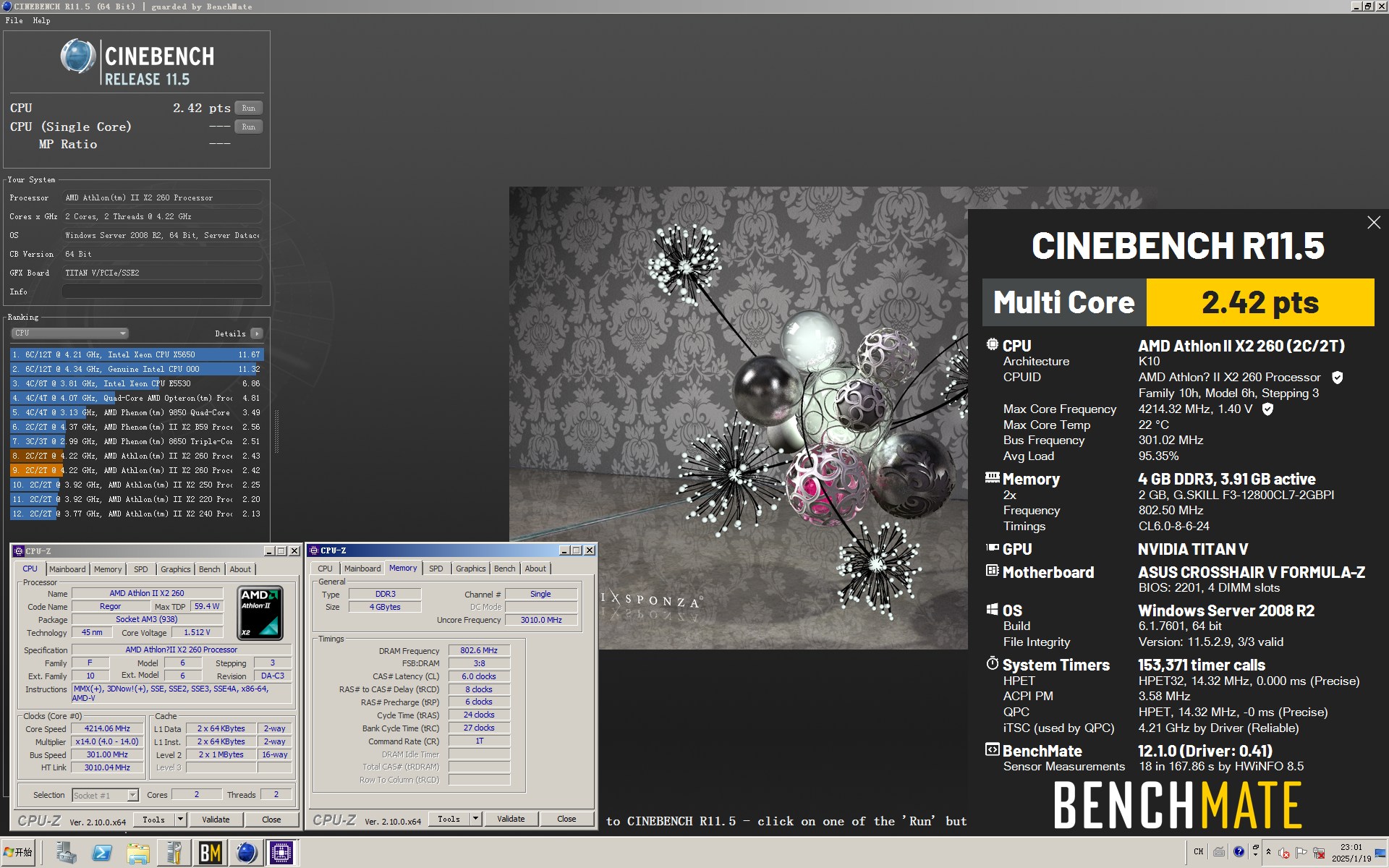Open the Start menu button

click(x=18, y=853)
